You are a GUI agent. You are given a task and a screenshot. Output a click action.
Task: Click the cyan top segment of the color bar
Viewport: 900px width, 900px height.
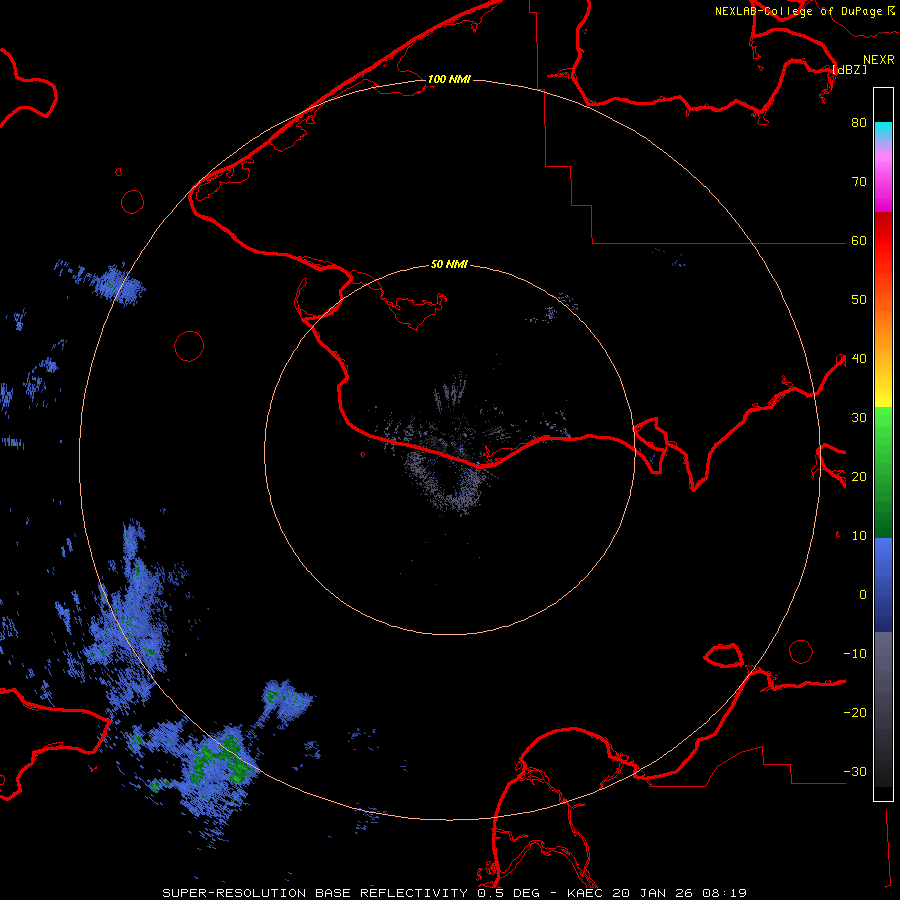pos(883,130)
